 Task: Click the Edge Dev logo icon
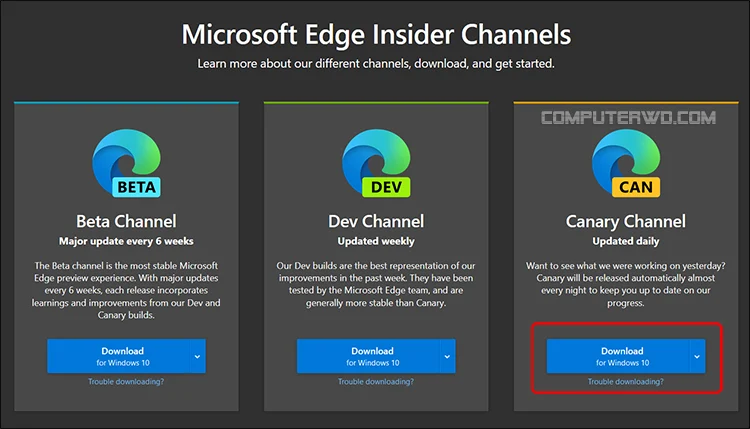pyautogui.click(x=376, y=163)
